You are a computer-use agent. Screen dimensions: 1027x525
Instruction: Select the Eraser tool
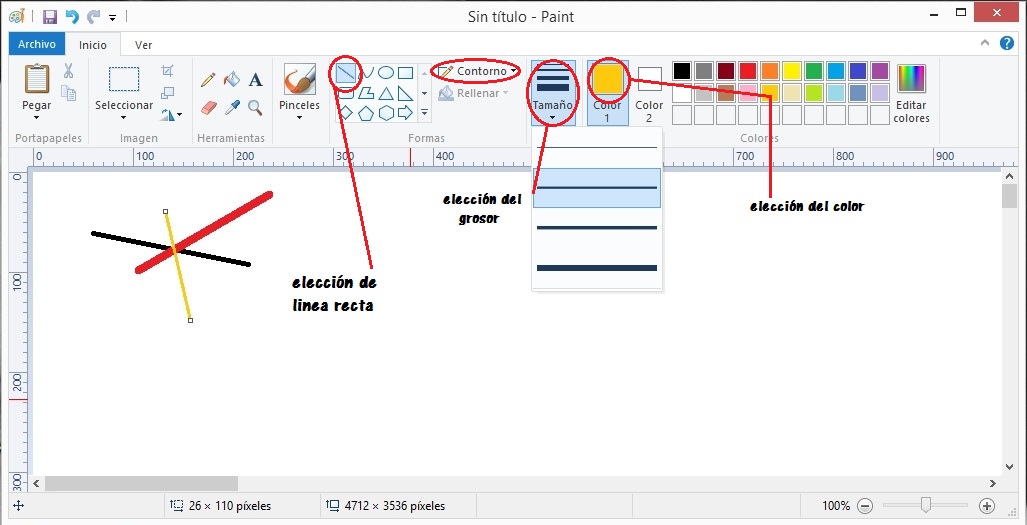coord(208,107)
